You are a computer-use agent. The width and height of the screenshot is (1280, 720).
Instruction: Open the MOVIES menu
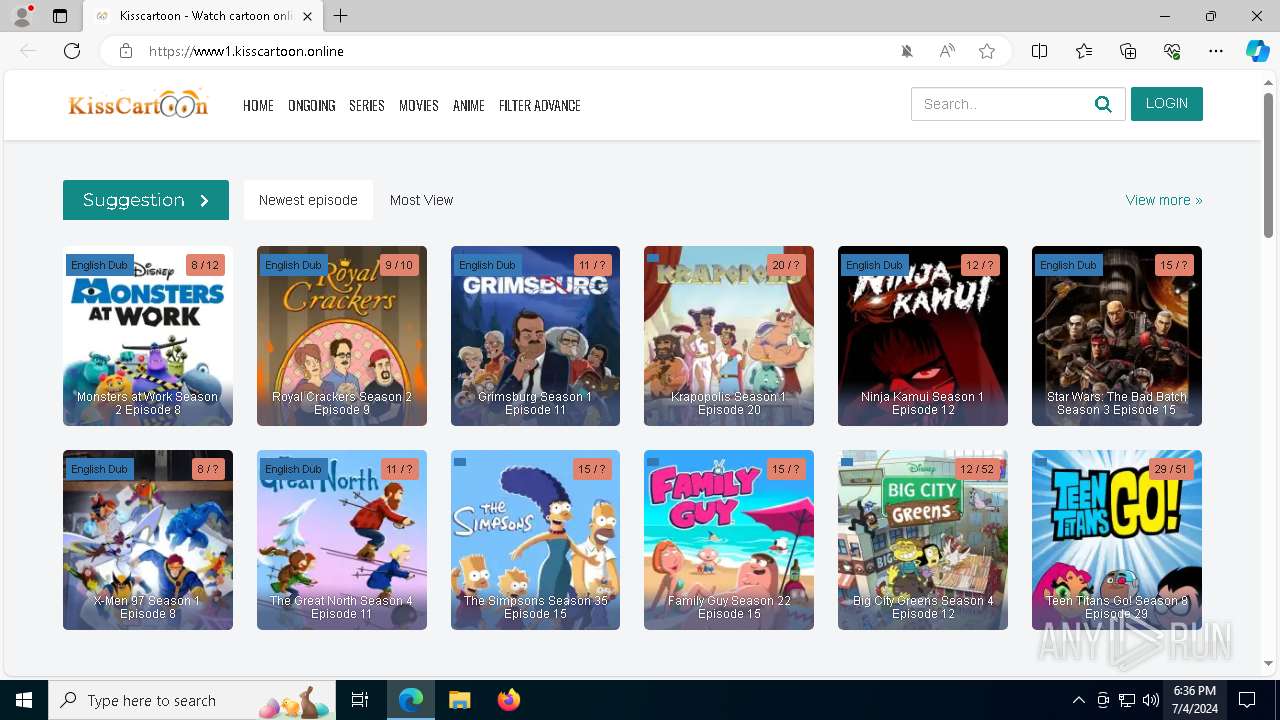[419, 105]
